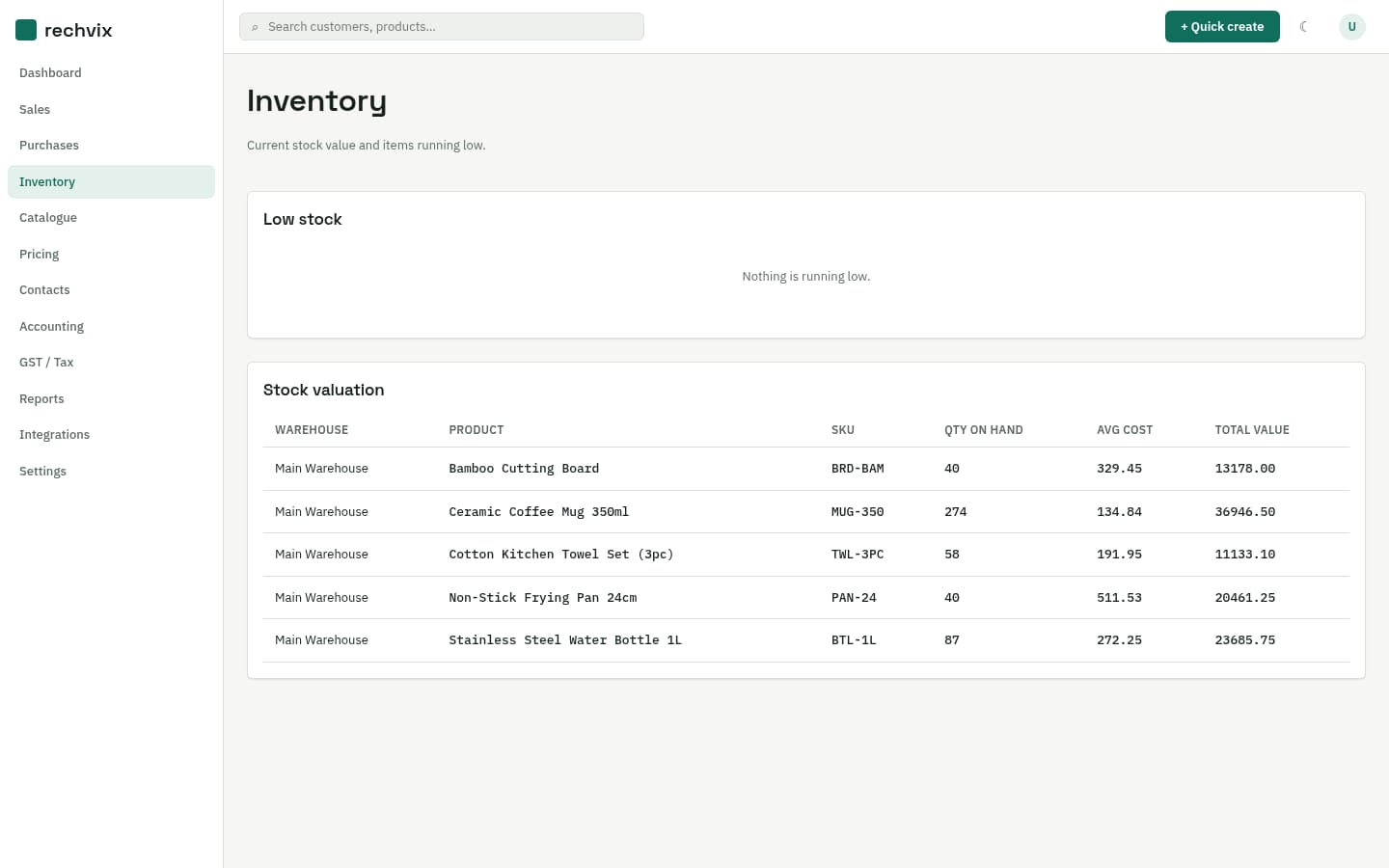Image resolution: width=1389 pixels, height=868 pixels.
Task: Click the rechvix logo icon
Action: pos(26,30)
